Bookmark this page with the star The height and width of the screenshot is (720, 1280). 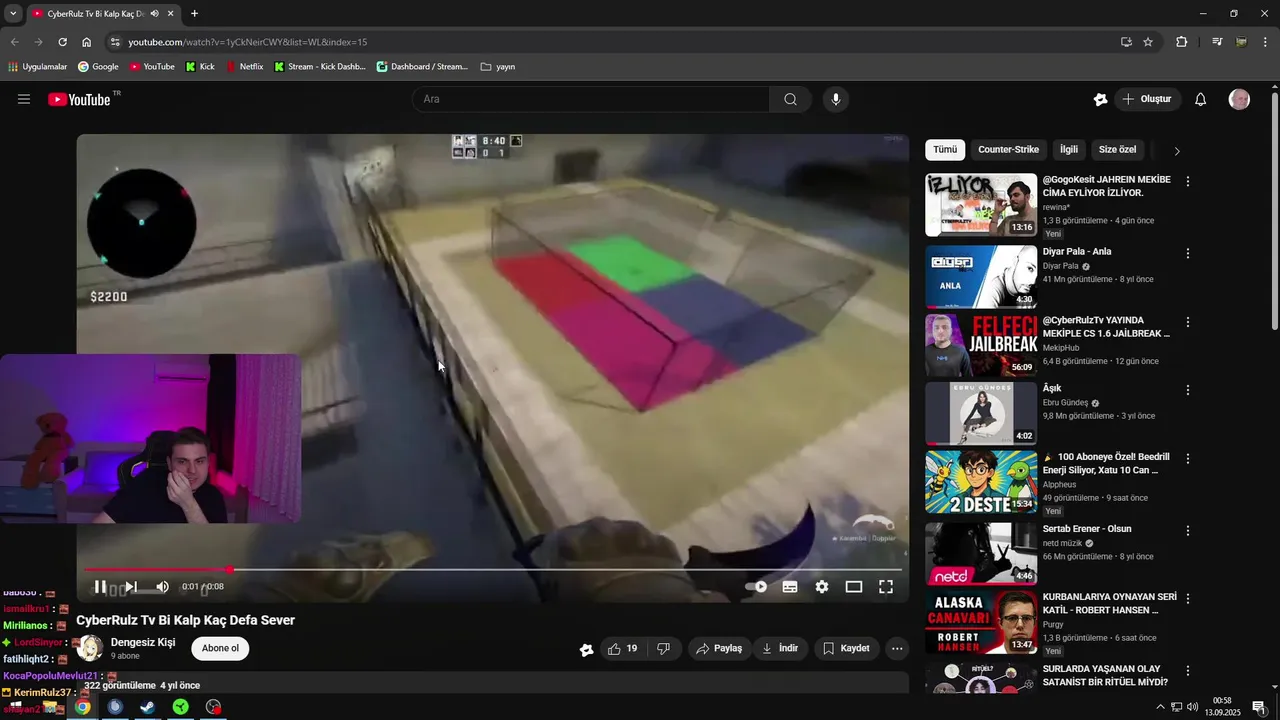pos(1148,42)
